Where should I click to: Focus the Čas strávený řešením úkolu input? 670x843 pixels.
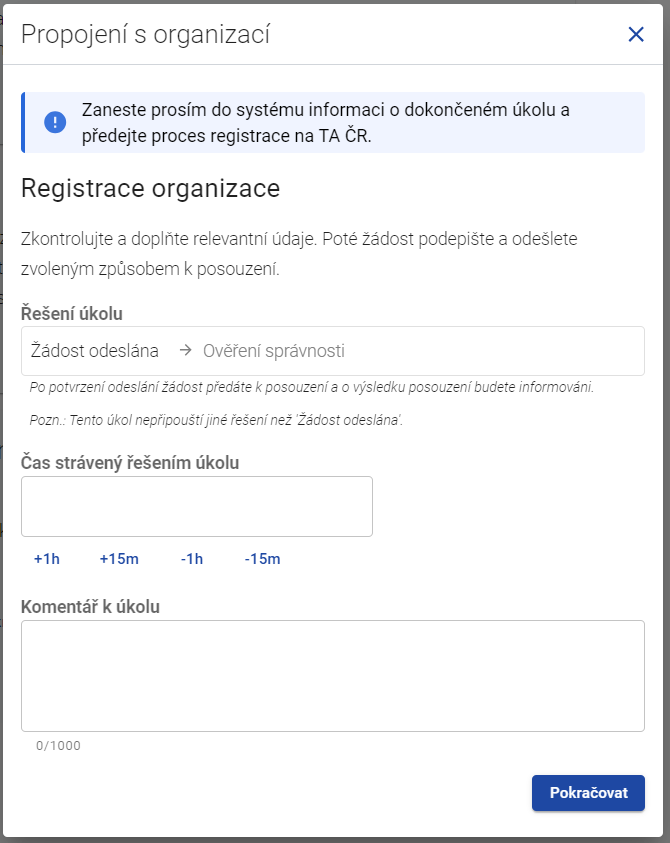197,506
